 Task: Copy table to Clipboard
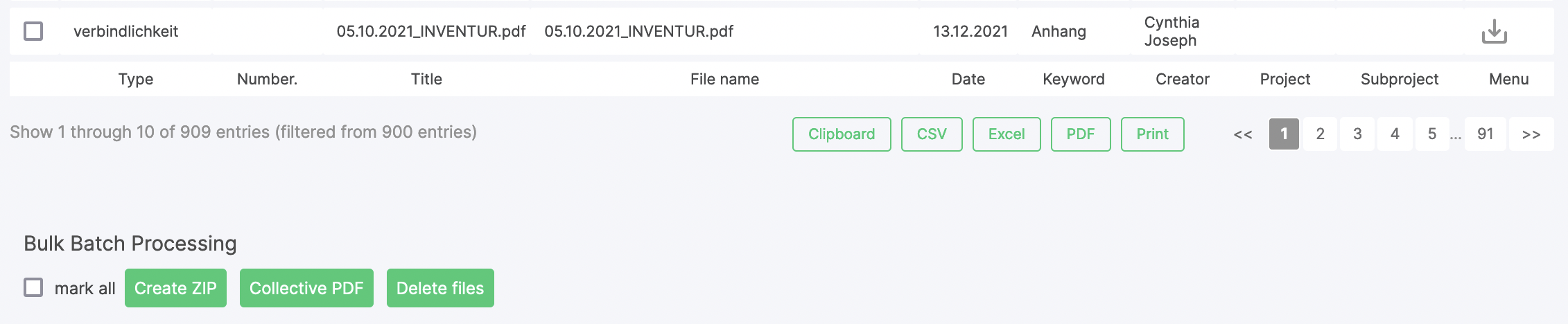pyautogui.click(x=842, y=134)
